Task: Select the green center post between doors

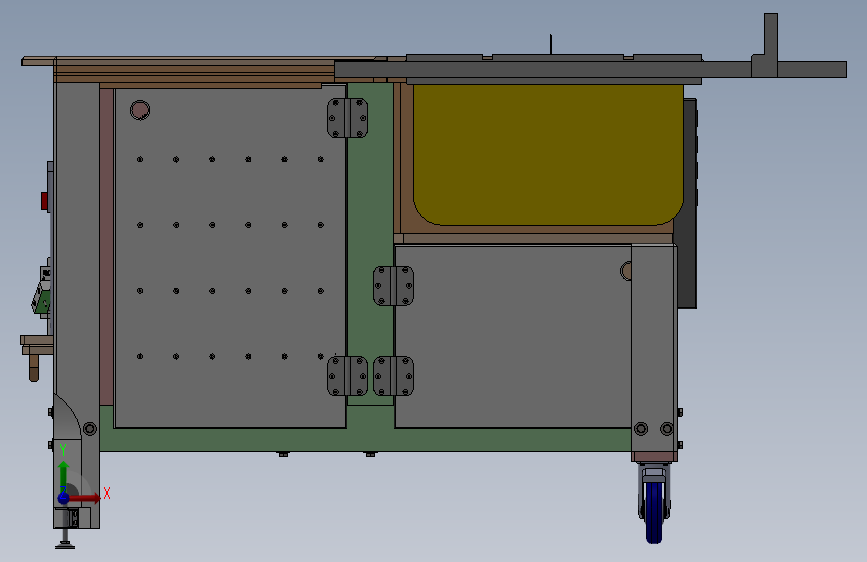Action: point(370,243)
